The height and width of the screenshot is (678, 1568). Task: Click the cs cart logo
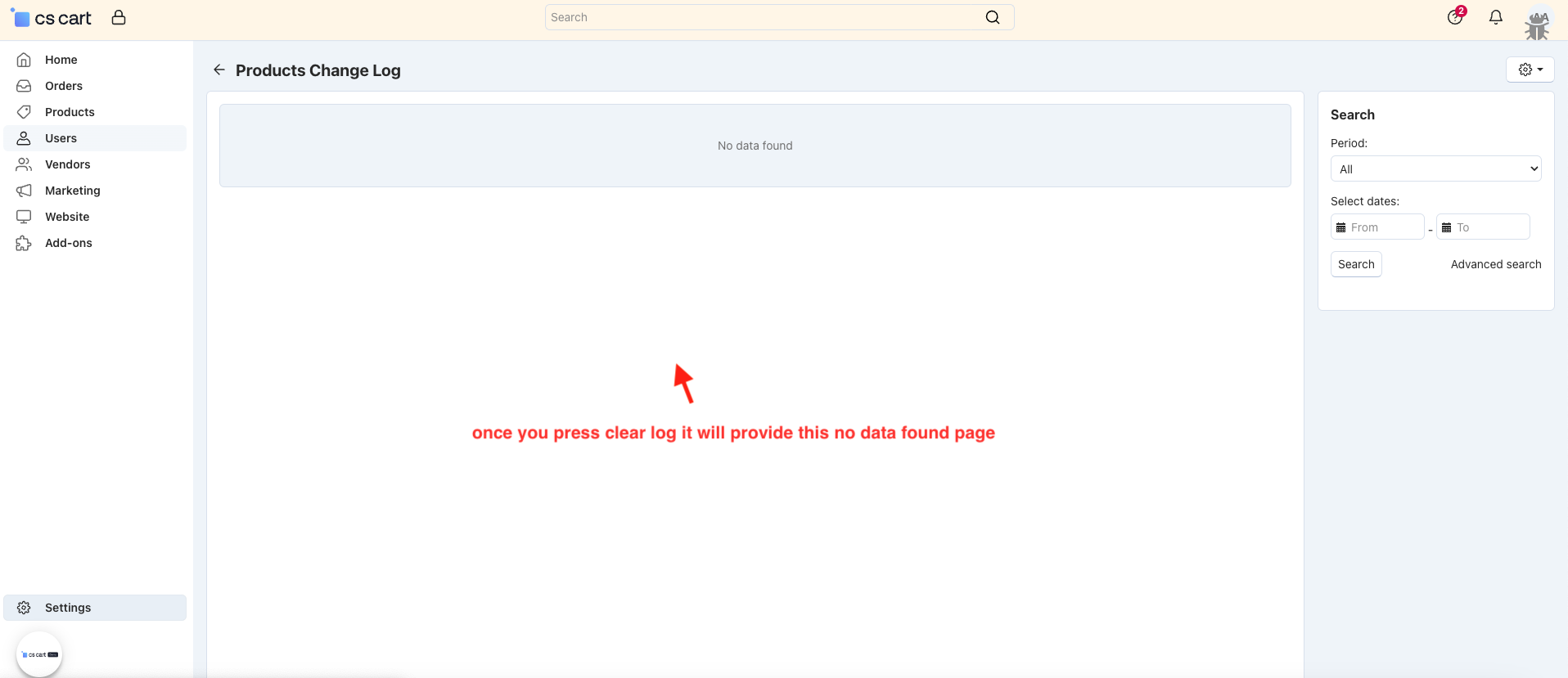point(51,18)
